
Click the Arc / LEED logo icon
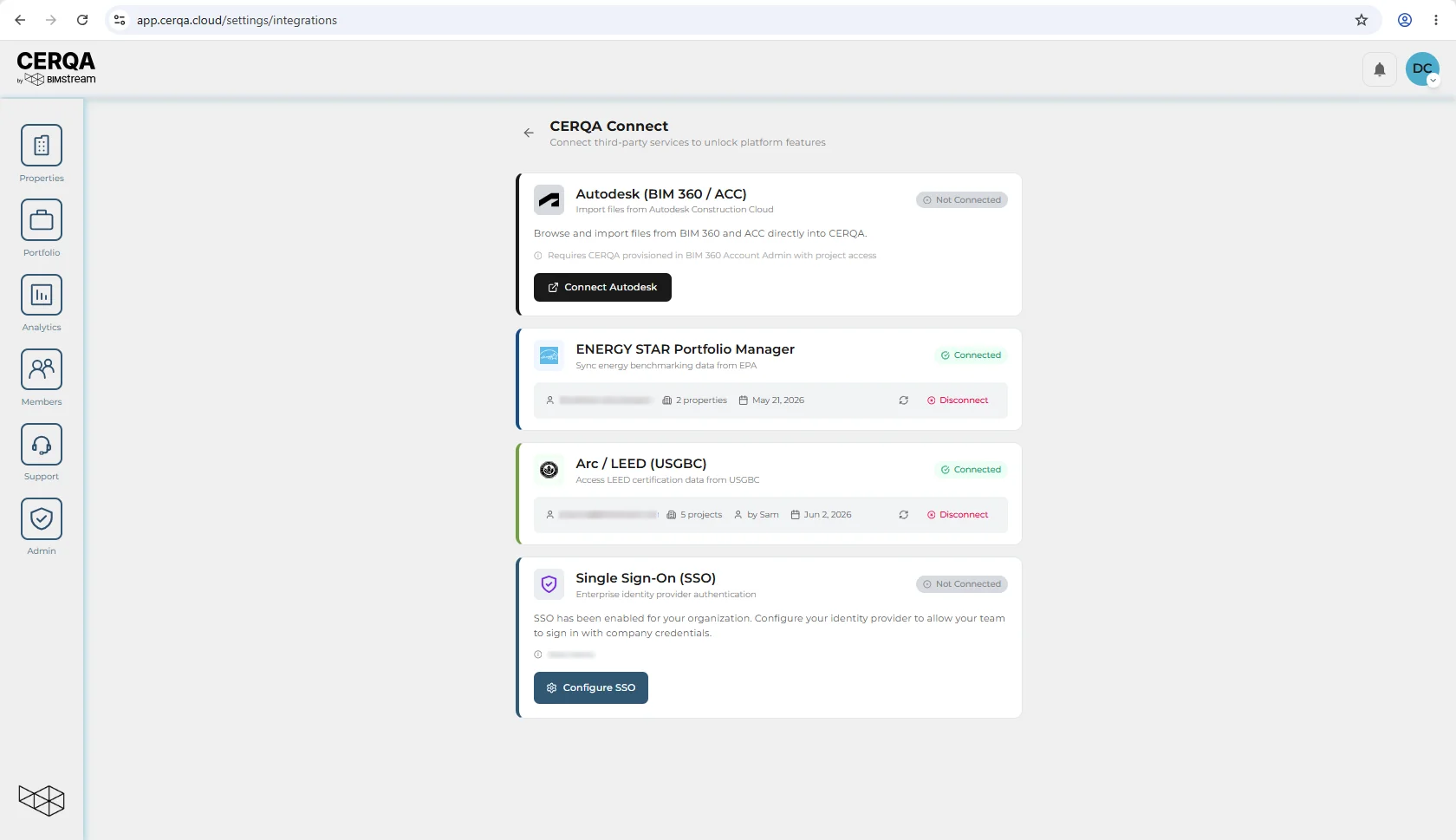click(549, 470)
